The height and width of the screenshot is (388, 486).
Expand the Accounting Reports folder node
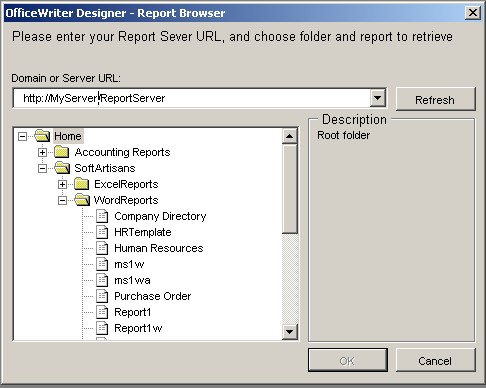click(42, 152)
